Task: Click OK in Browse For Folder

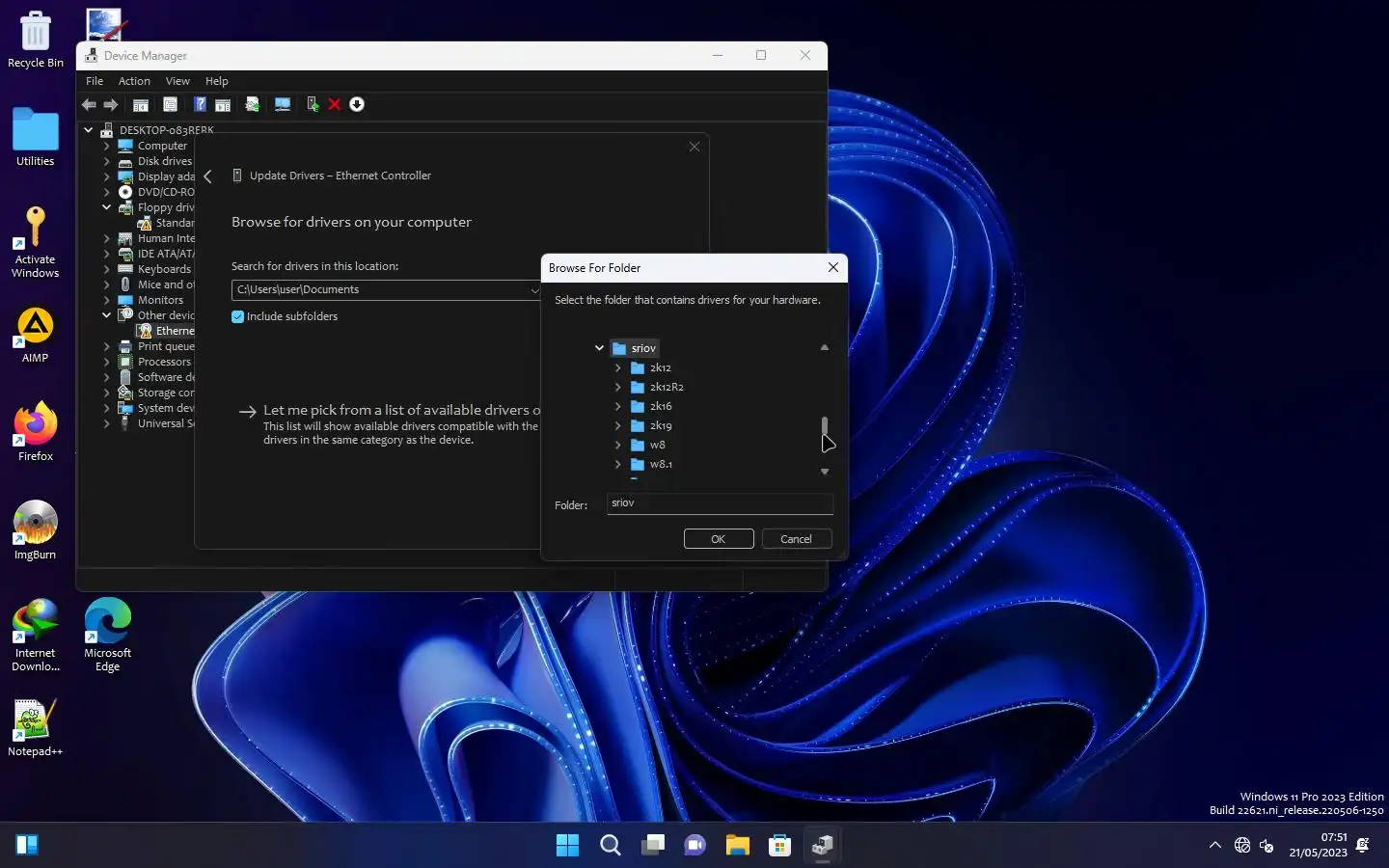Action: [x=719, y=539]
